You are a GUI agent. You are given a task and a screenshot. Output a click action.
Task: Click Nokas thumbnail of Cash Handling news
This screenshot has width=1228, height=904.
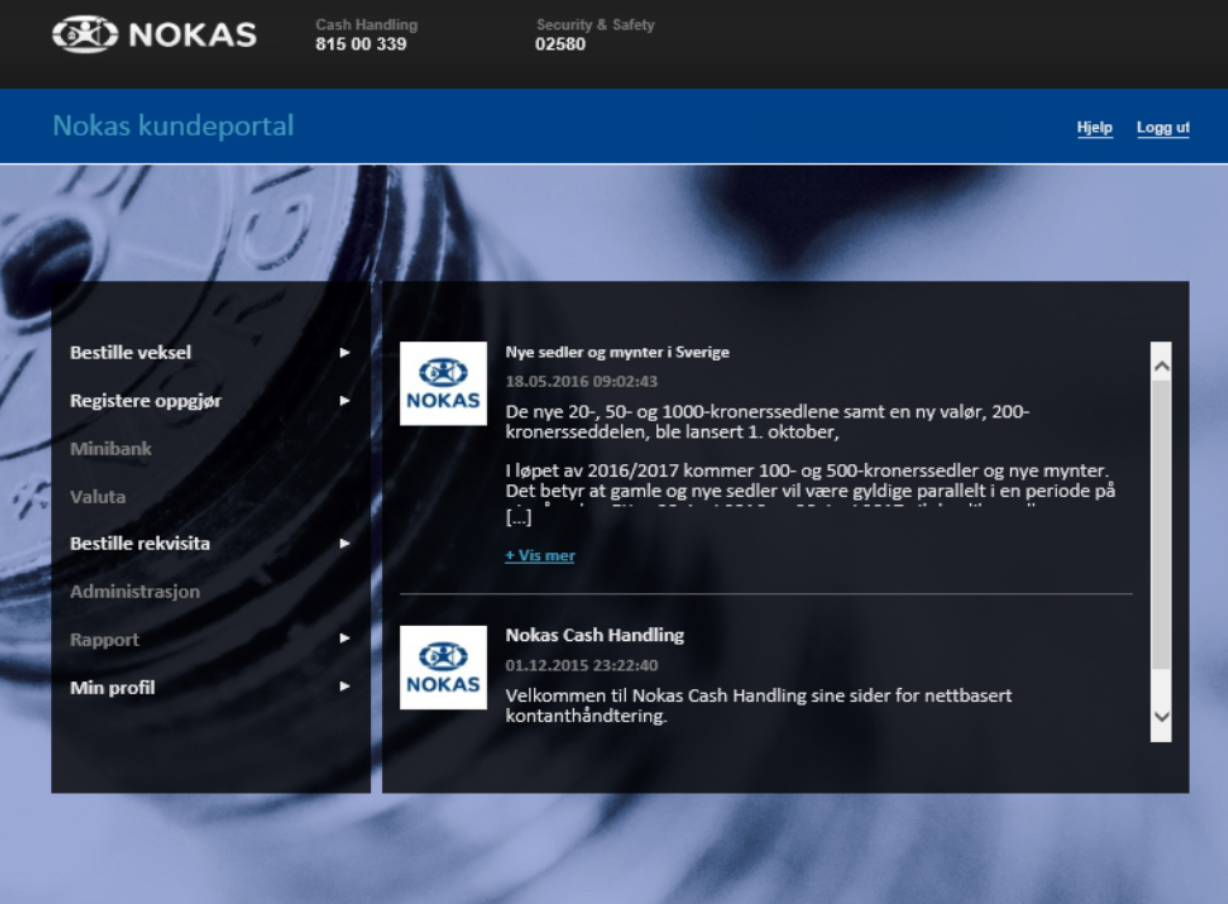click(x=443, y=668)
